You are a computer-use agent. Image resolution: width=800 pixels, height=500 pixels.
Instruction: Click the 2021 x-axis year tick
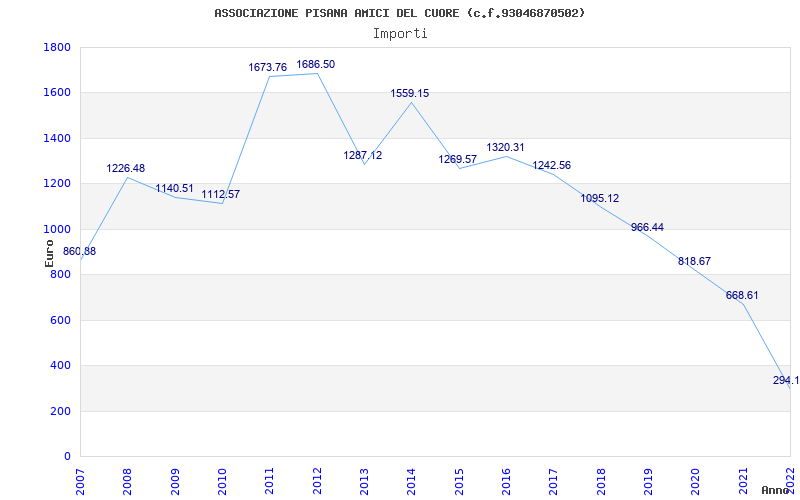pos(742,481)
